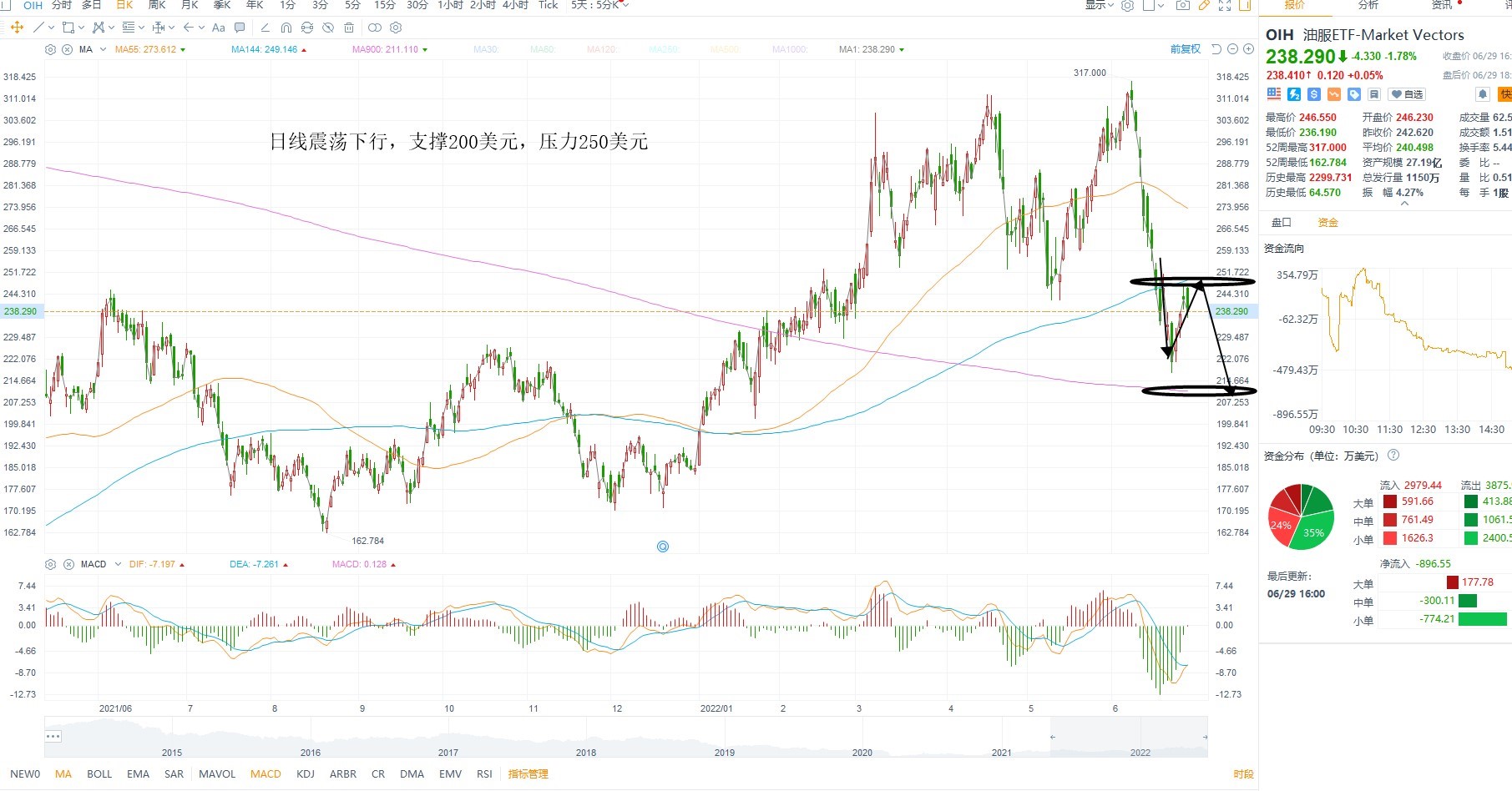Select the text annotation Aa tool

coord(219,28)
